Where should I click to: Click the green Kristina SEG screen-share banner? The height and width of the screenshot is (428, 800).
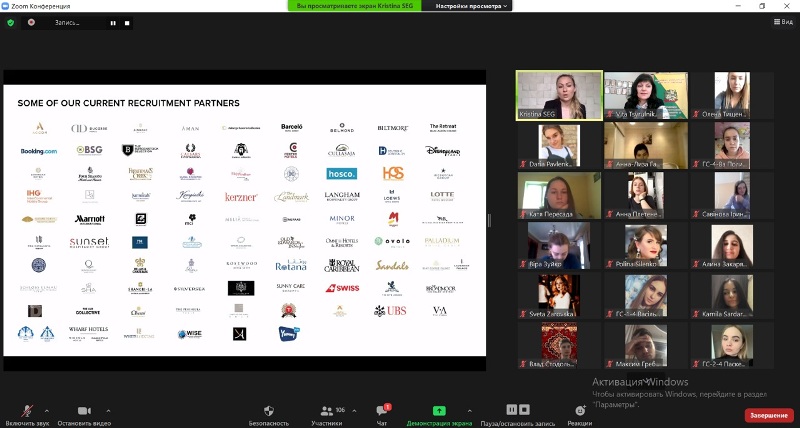coord(355,6)
